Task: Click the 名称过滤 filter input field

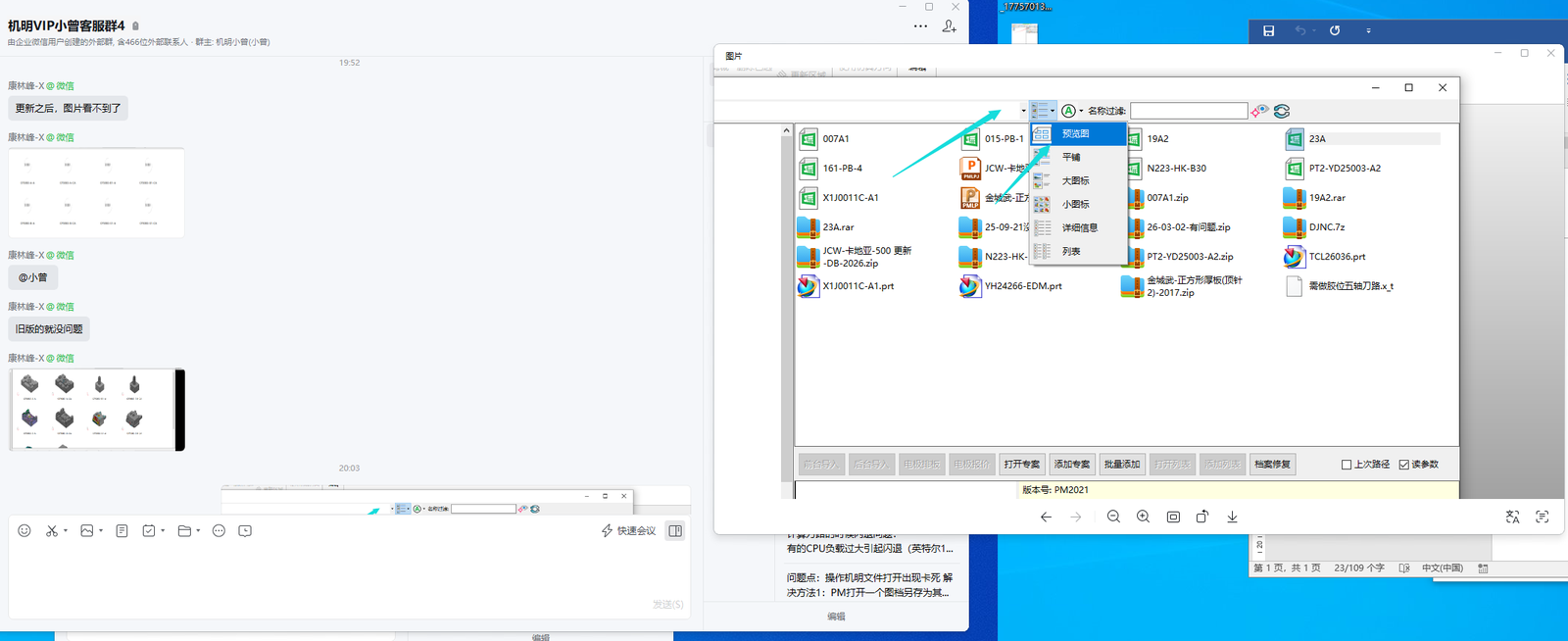Action: tap(1189, 111)
